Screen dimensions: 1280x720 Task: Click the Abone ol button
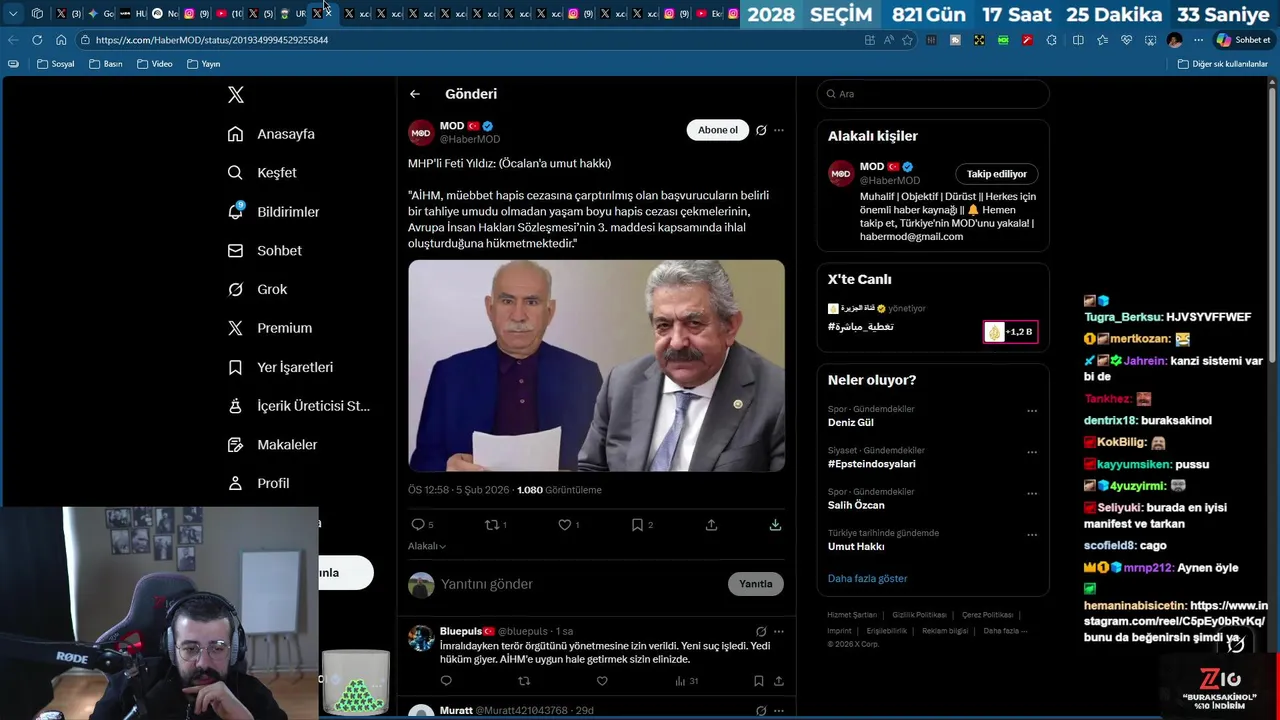coord(717,130)
